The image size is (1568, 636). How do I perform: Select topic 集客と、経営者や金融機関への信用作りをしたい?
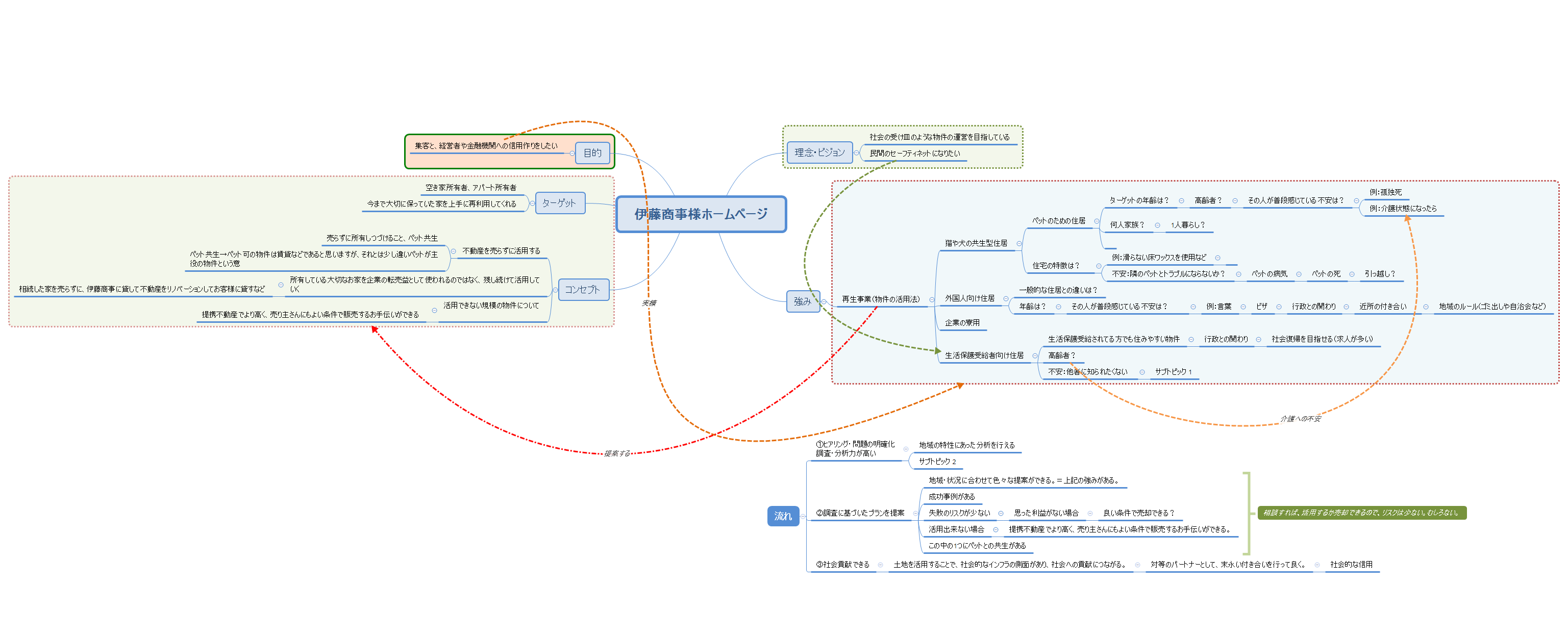pos(486,146)
